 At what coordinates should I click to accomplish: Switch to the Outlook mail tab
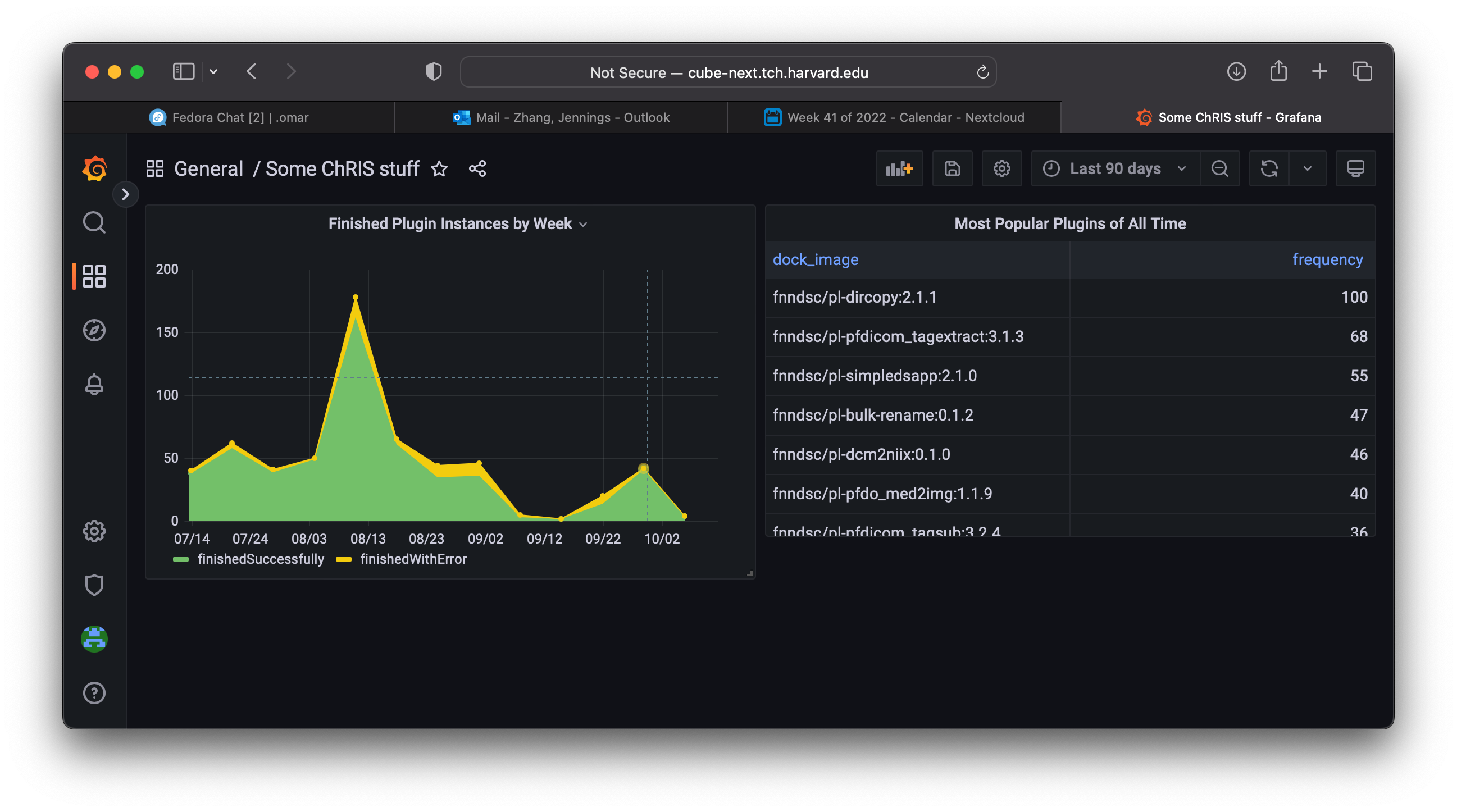click(572, 117)
